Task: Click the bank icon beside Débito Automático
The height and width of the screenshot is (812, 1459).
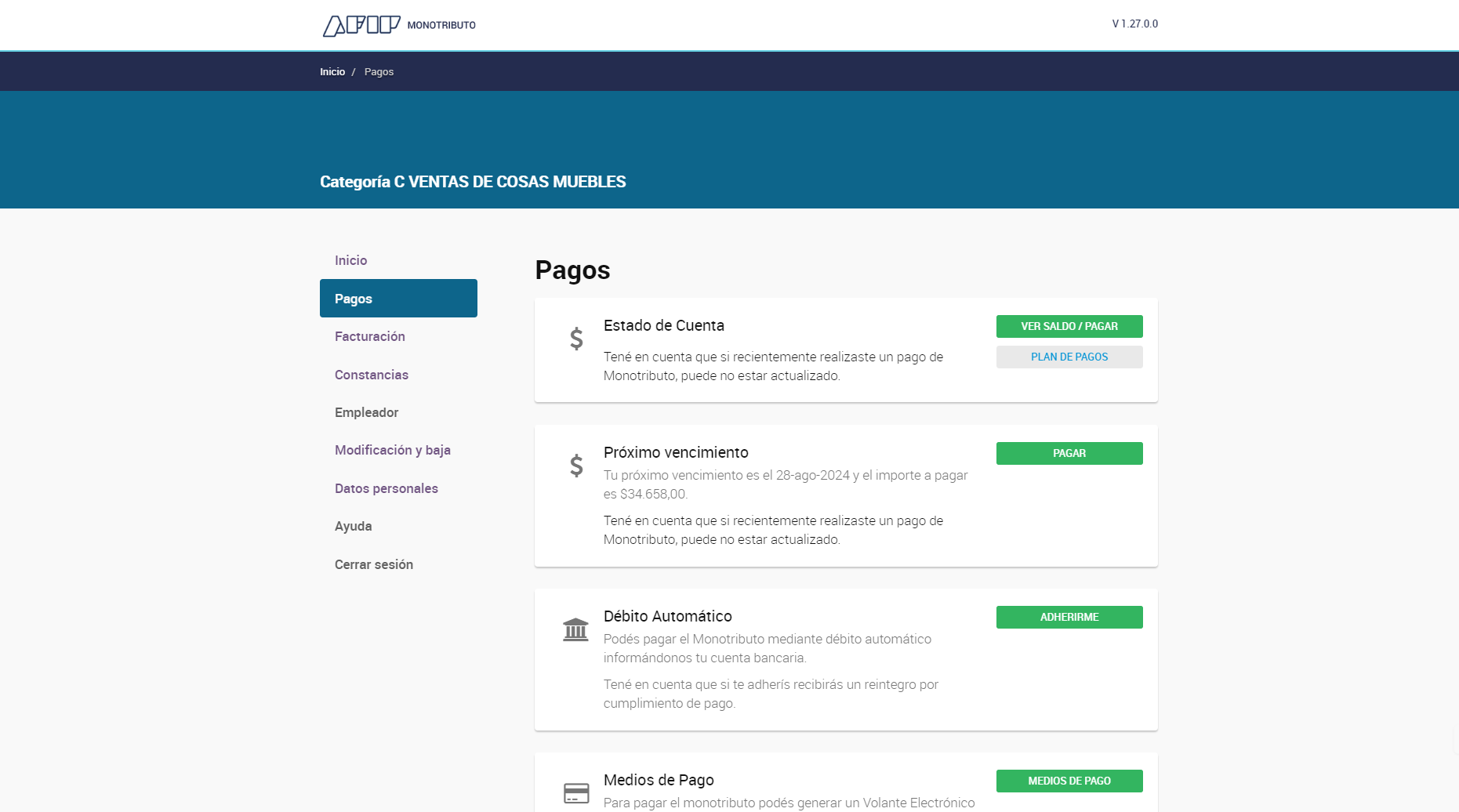Action: coord(575,629)
